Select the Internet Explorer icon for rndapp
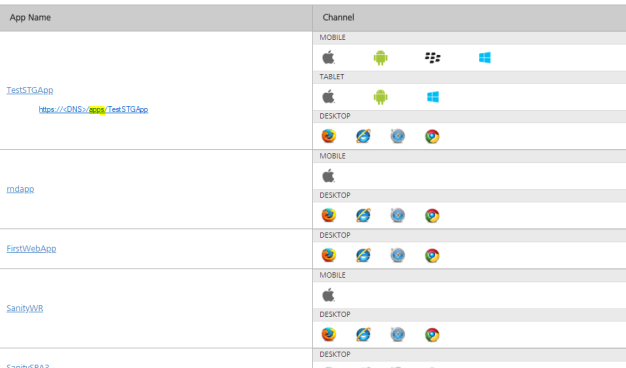Viewport: 626px width, 368px height. [x=363, y=215]
